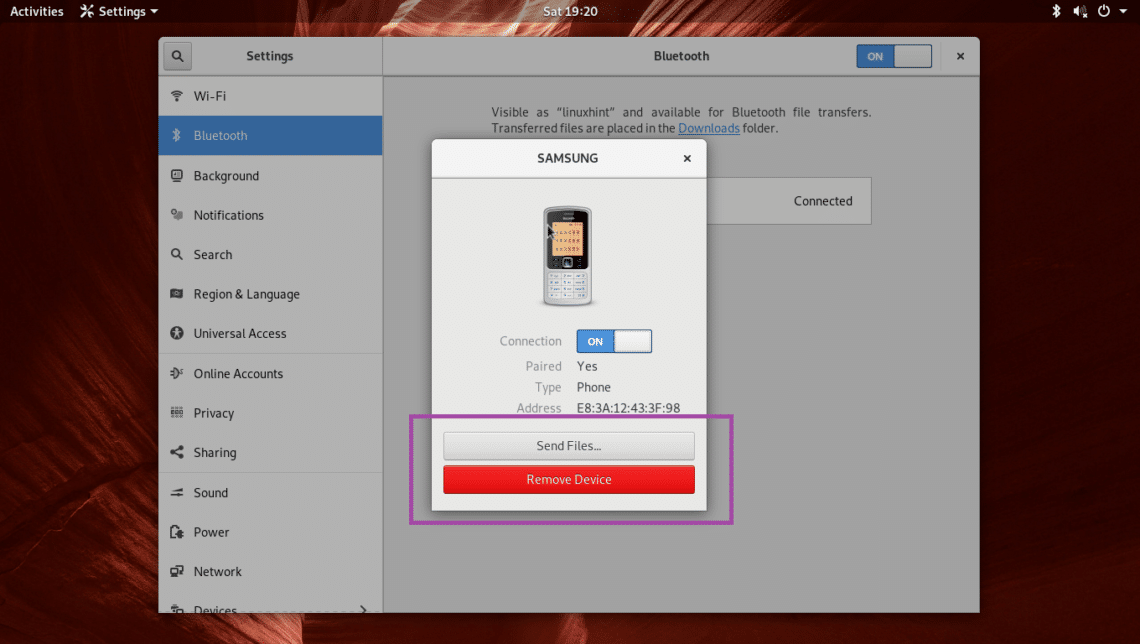Click the SAMSUNG dialog title
Viewport: 1140px width, 644px height.
567,158
